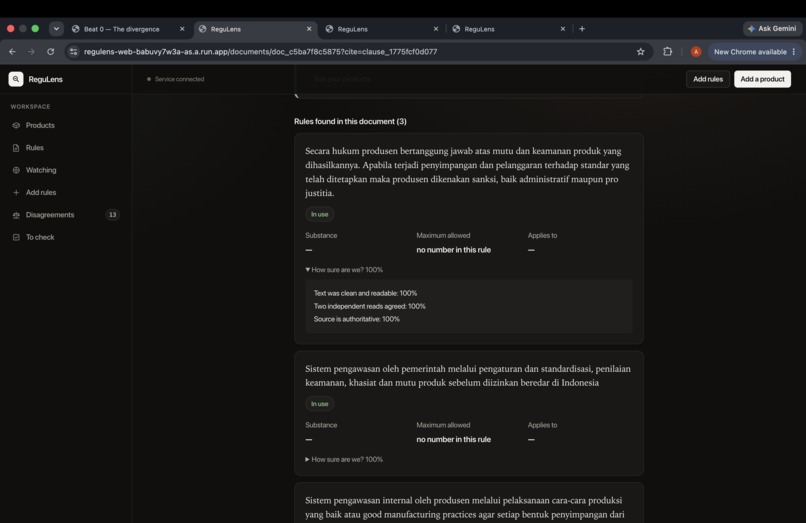The image size is (806, 523).
Task: Close the Beat 0 — The divergence tab
Action: (182, 29)
